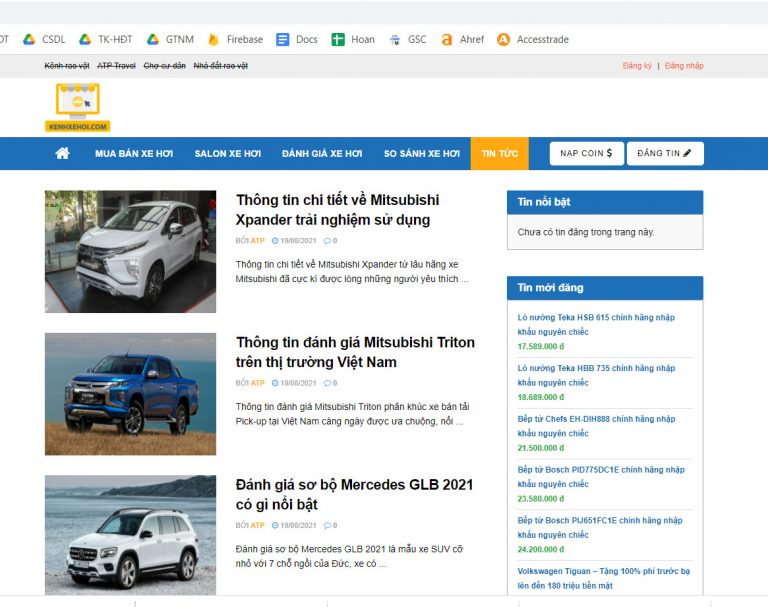The width and height of the screenshot is (768, 607).
Task: Click the price 21.500.000 đ
Action: point(541,448)
